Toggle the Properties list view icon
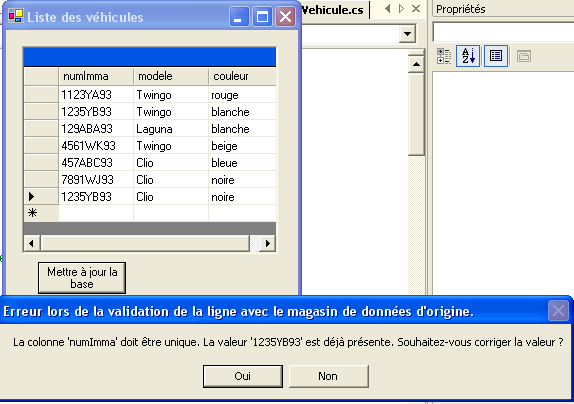The height and width of the screenshot is (404, 574). [x=496, y=56]
